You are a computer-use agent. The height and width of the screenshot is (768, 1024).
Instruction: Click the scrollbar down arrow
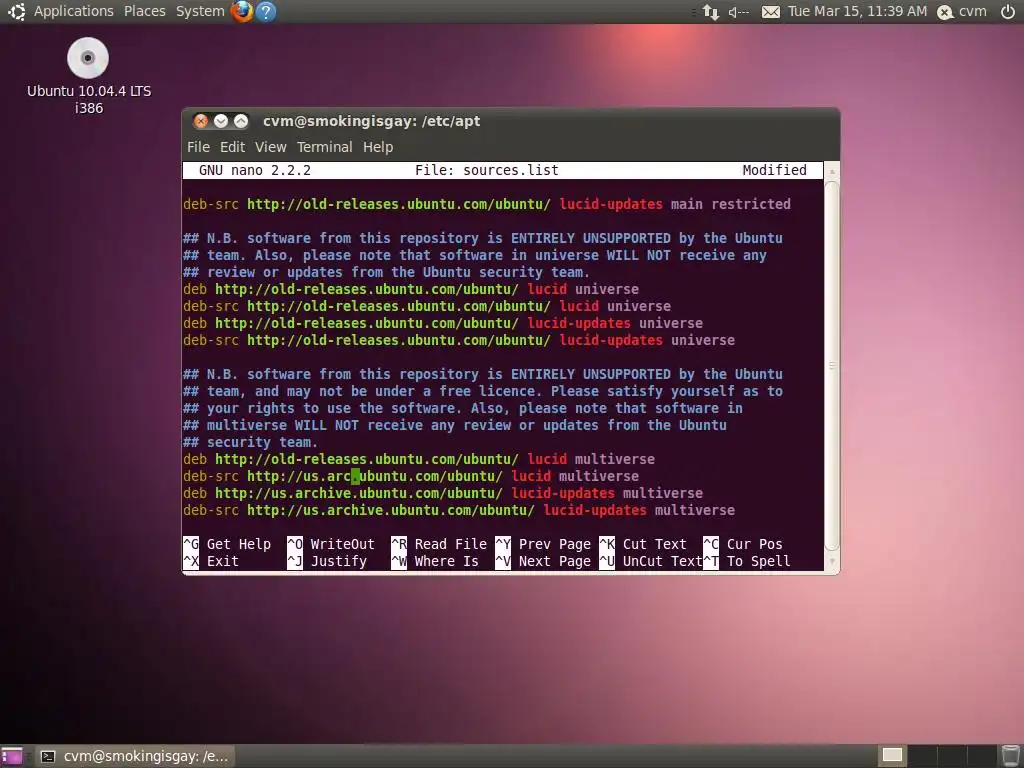[832, 561]
